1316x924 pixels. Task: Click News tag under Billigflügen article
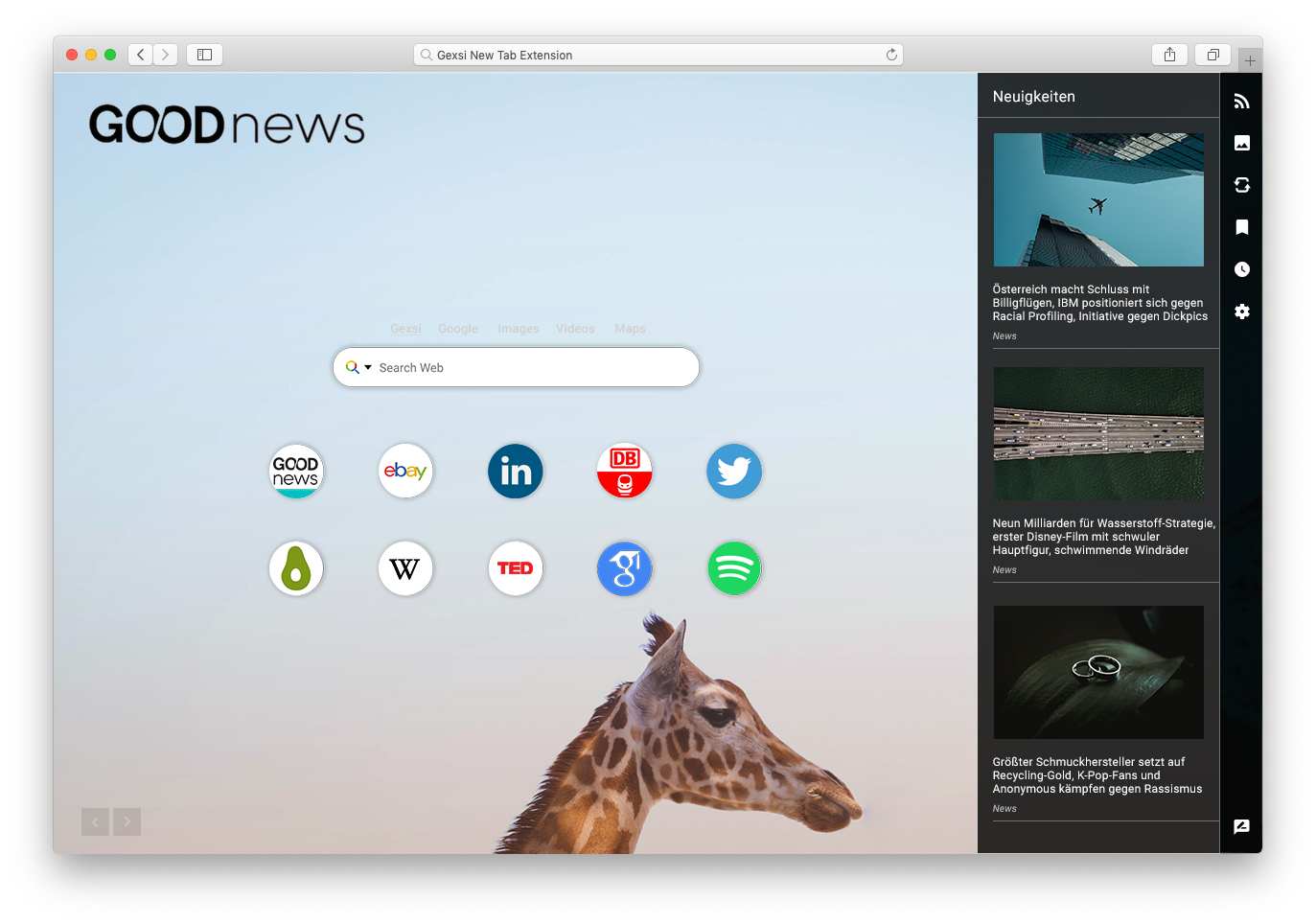pos(1004,336)
